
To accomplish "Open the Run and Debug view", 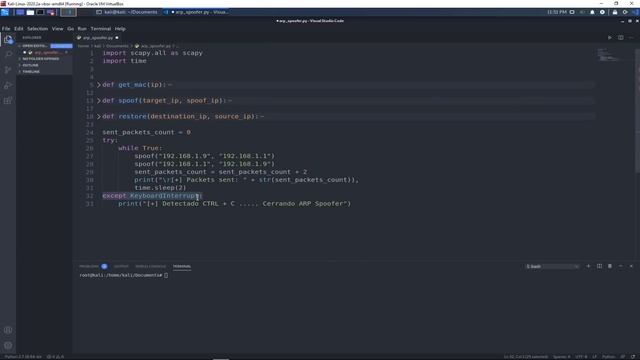I will (8, 85).
